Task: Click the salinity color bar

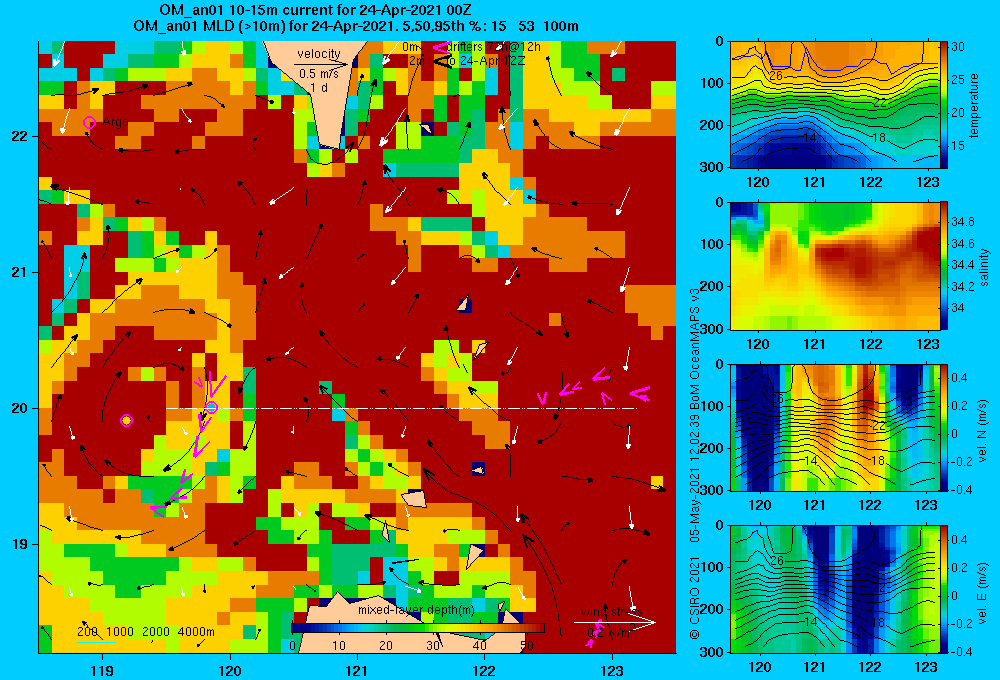Action: (943, 266)
